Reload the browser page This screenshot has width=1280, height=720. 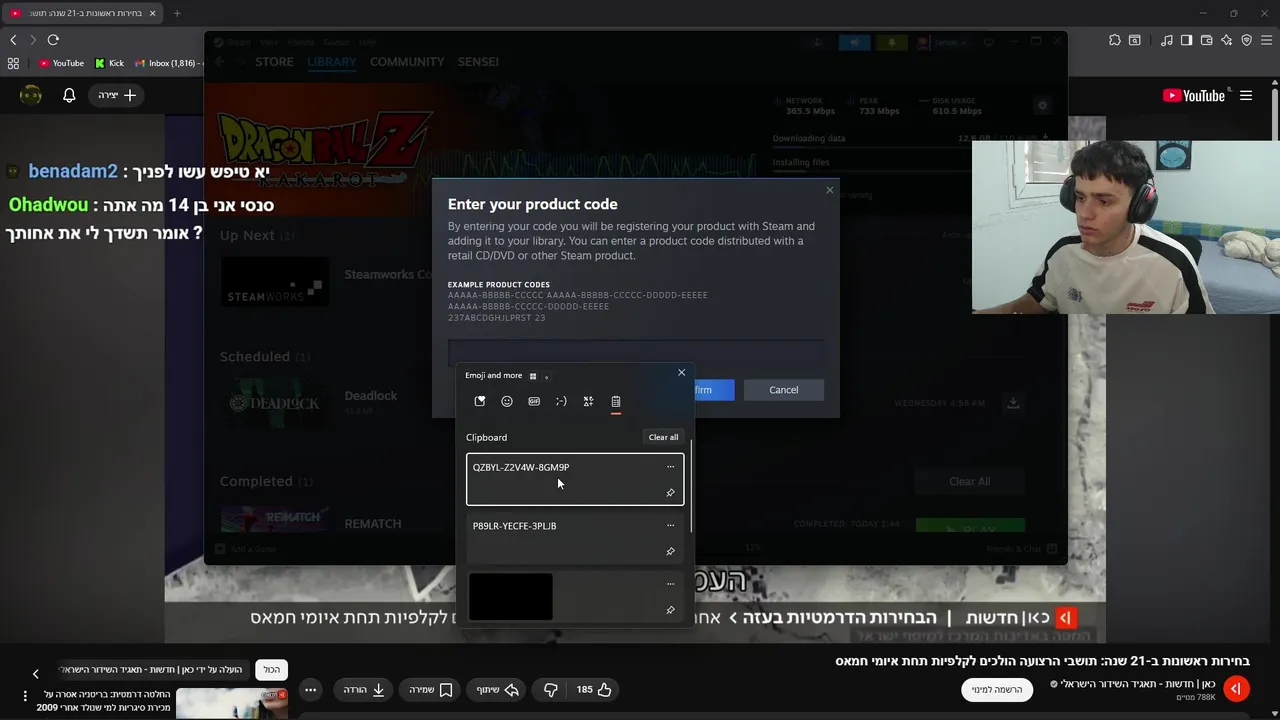(x=53, y=40)
